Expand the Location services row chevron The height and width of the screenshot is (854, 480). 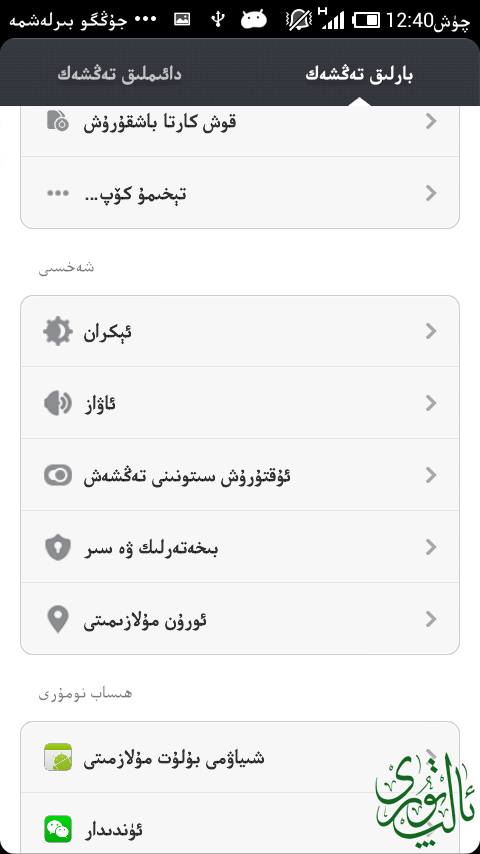point(431,619)
